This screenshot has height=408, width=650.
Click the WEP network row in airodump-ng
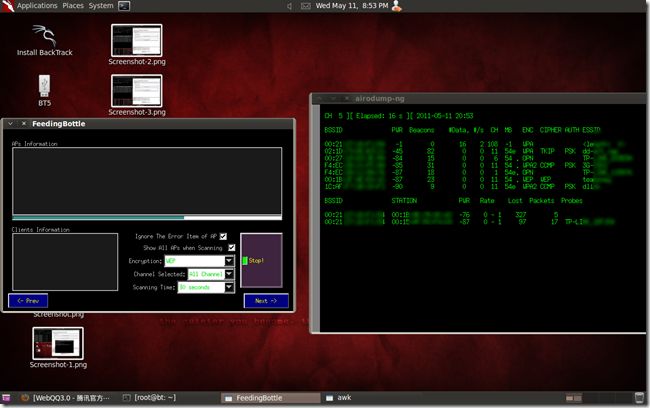coord(467,180)
